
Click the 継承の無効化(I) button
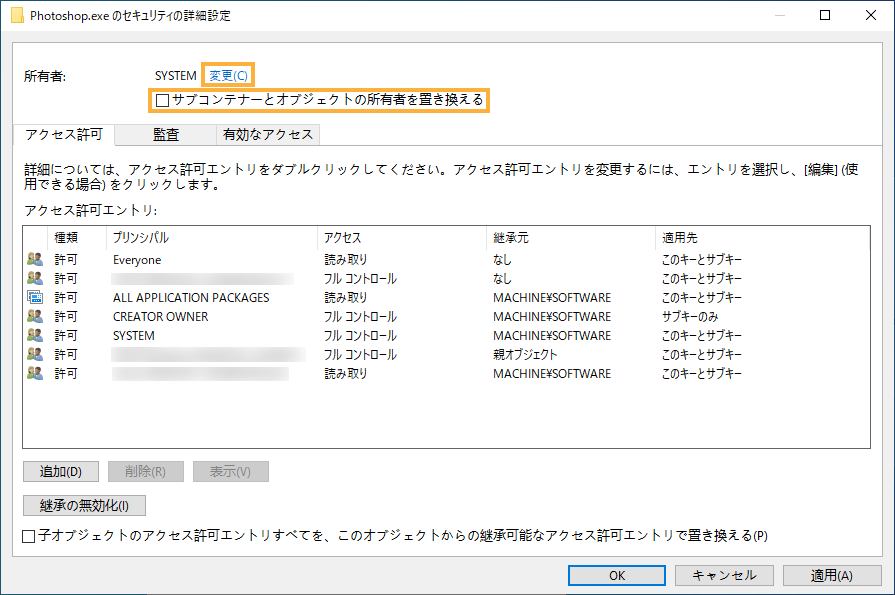84,505
